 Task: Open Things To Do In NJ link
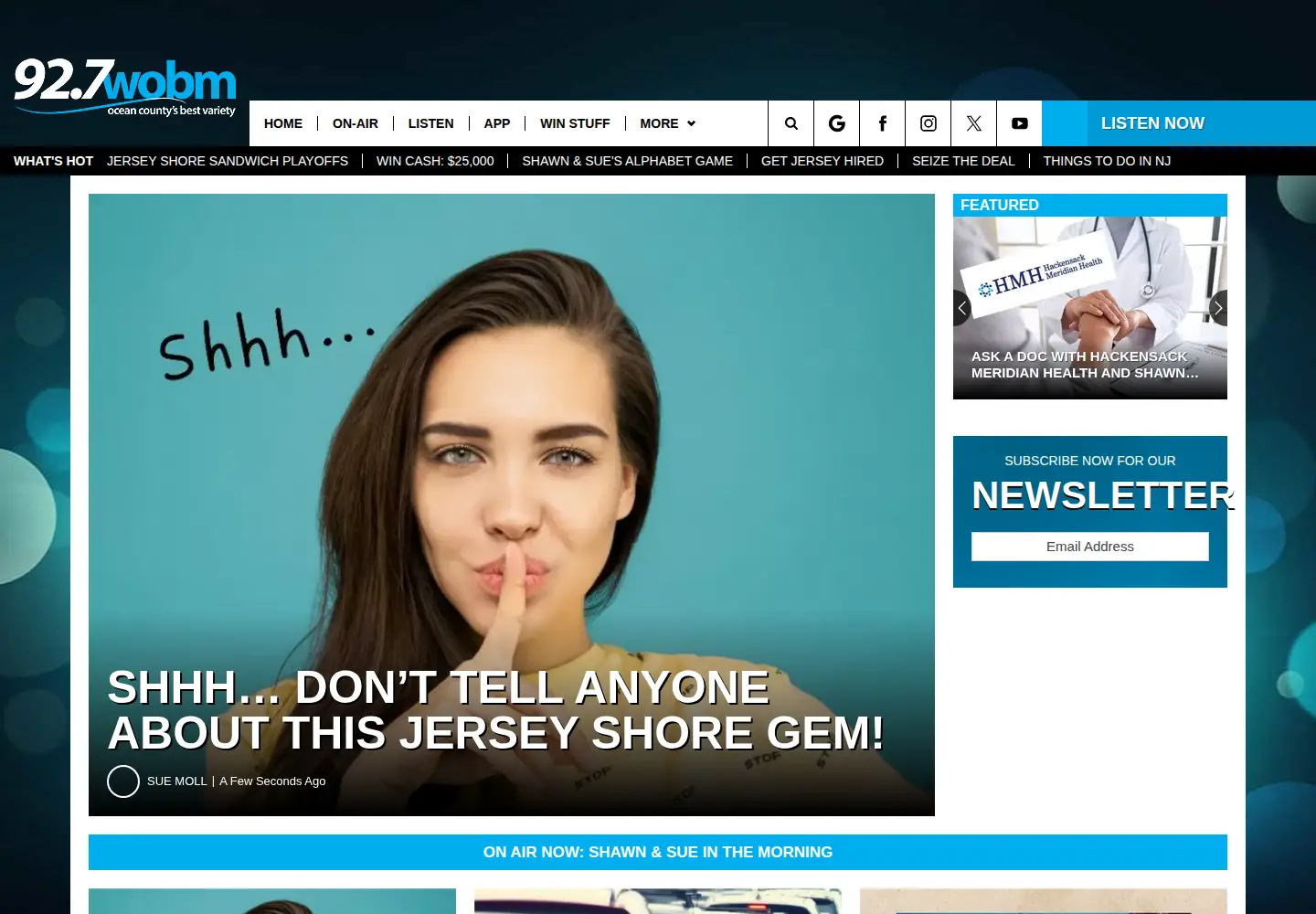click(x=1107, y=161)
